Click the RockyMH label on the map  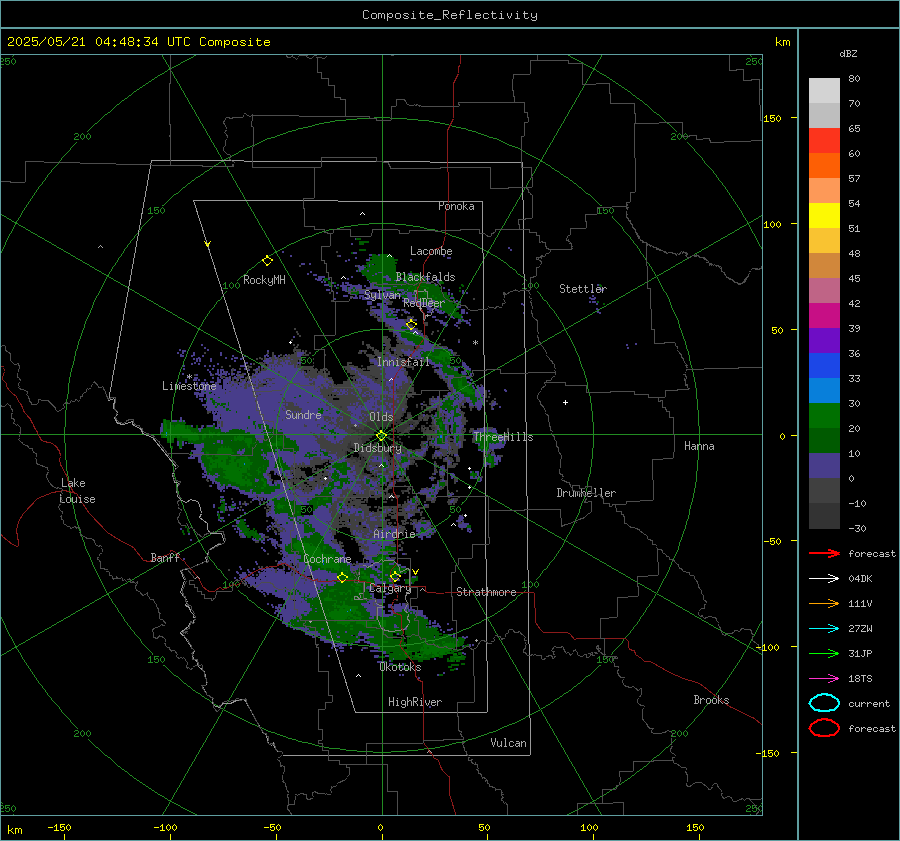click(x=264, y=280)
